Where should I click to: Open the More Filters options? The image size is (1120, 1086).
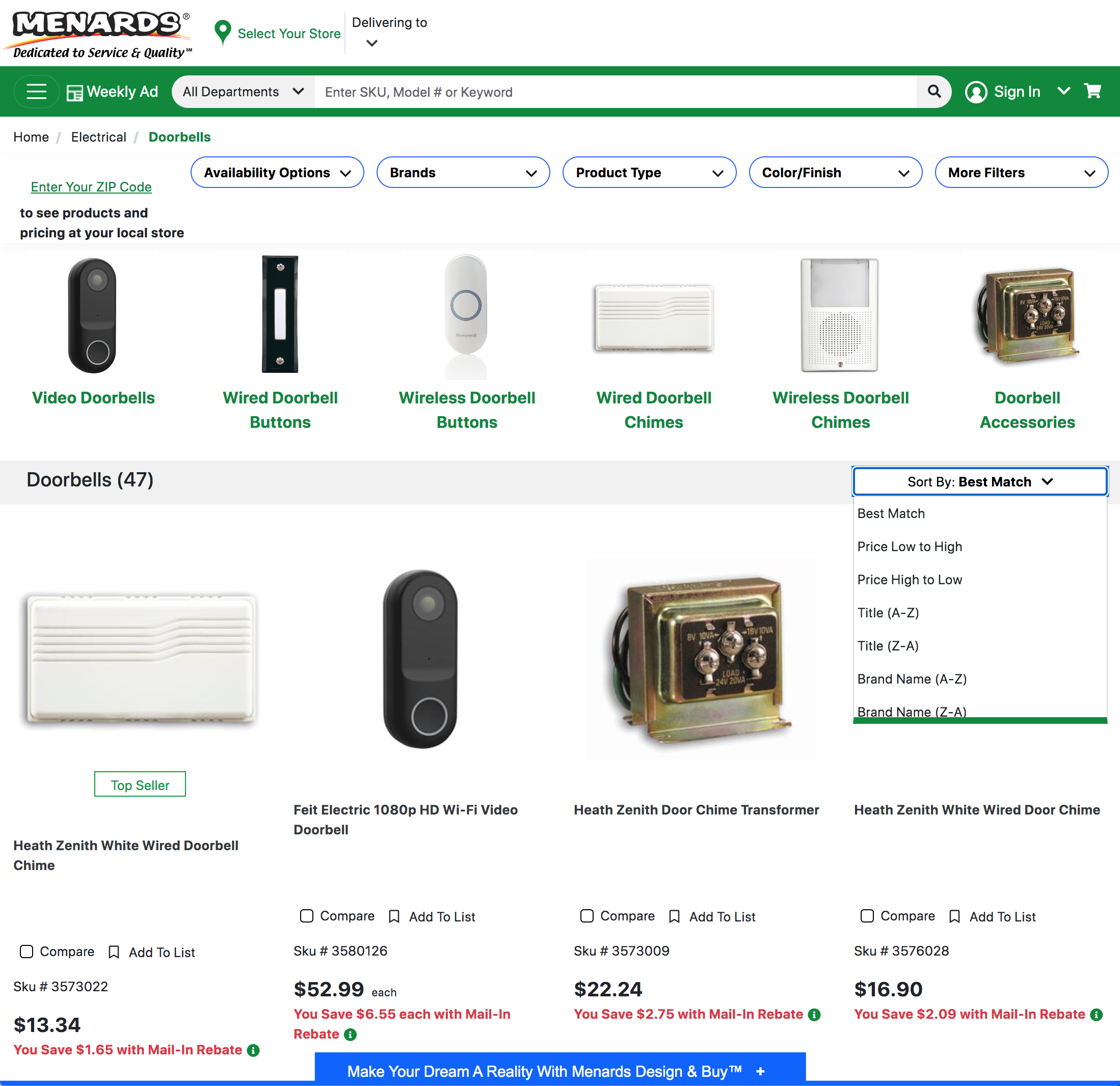point(1021,172)
